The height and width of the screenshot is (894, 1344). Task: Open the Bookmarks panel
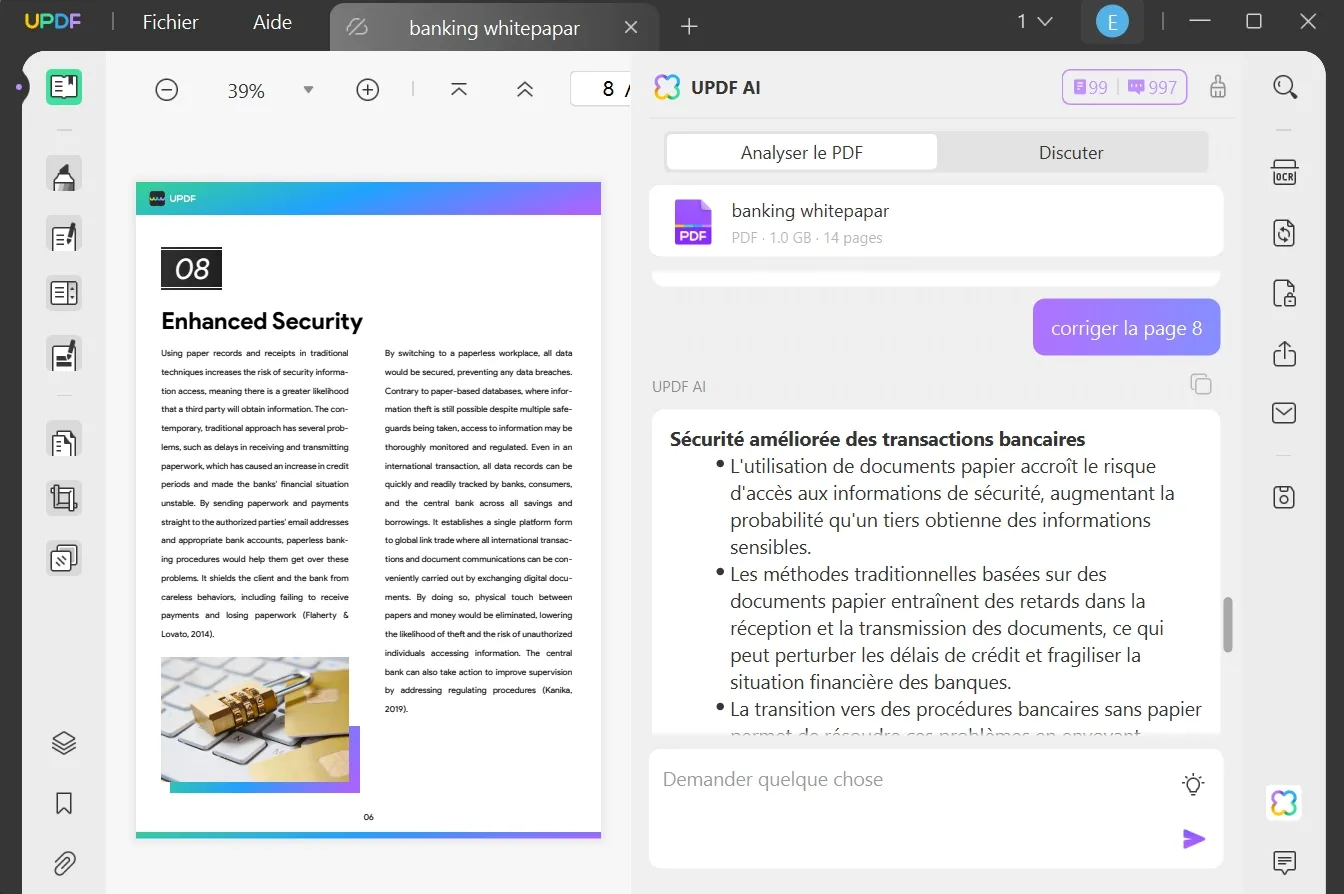tap(64, 803)
